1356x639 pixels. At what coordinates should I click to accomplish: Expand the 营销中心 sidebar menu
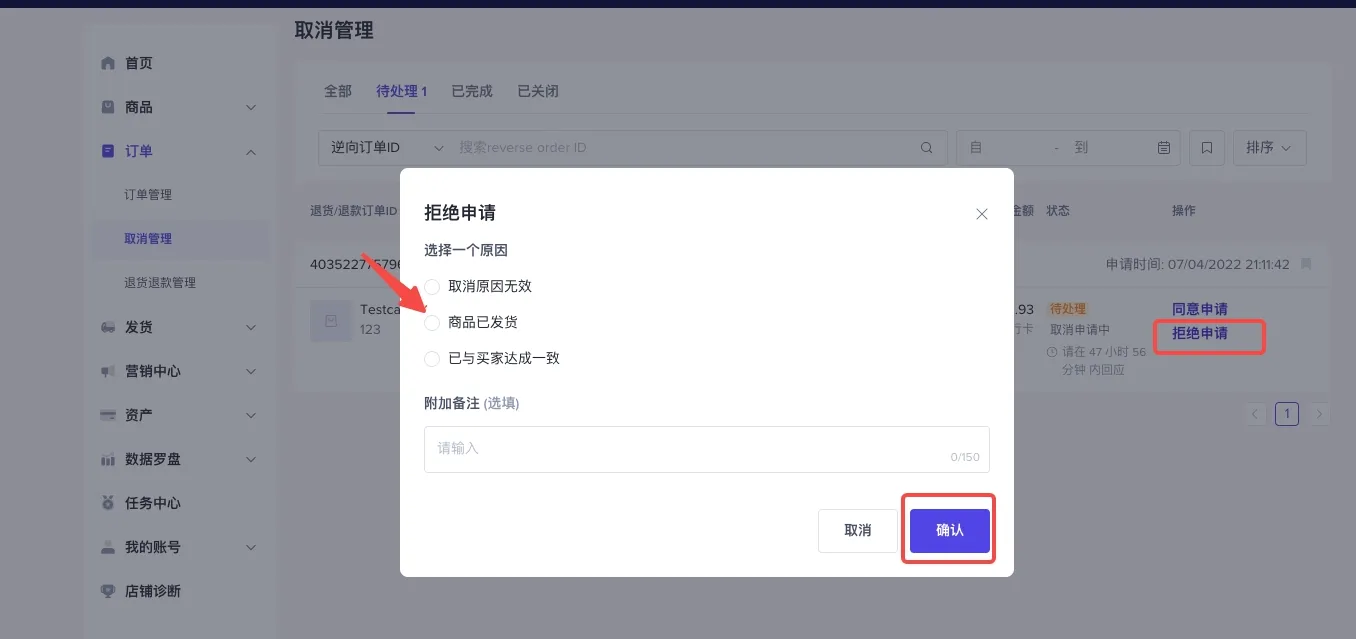click(251, 371)
